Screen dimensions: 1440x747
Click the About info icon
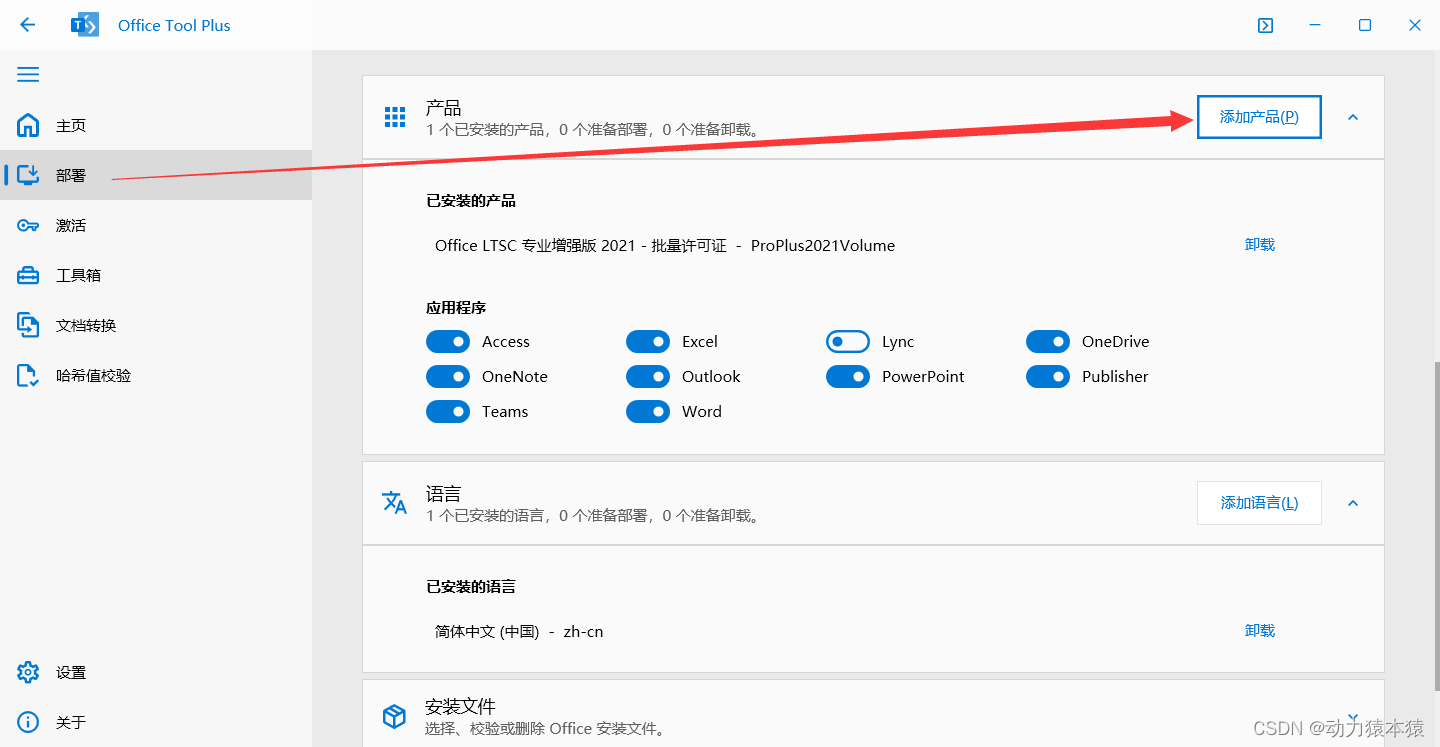28,722
